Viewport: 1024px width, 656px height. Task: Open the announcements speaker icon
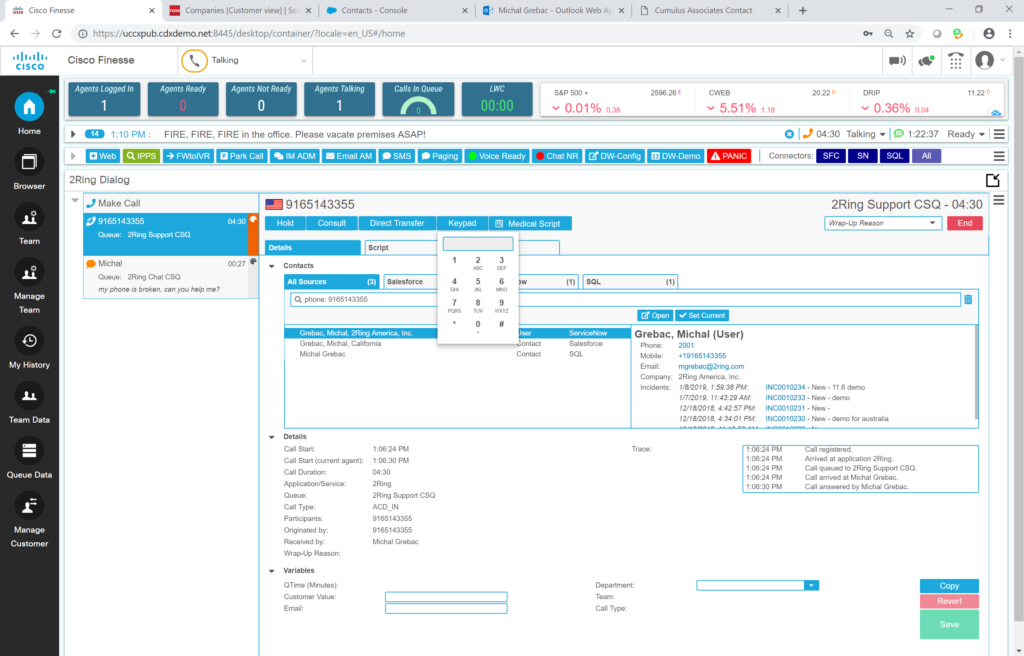[897, 60]
